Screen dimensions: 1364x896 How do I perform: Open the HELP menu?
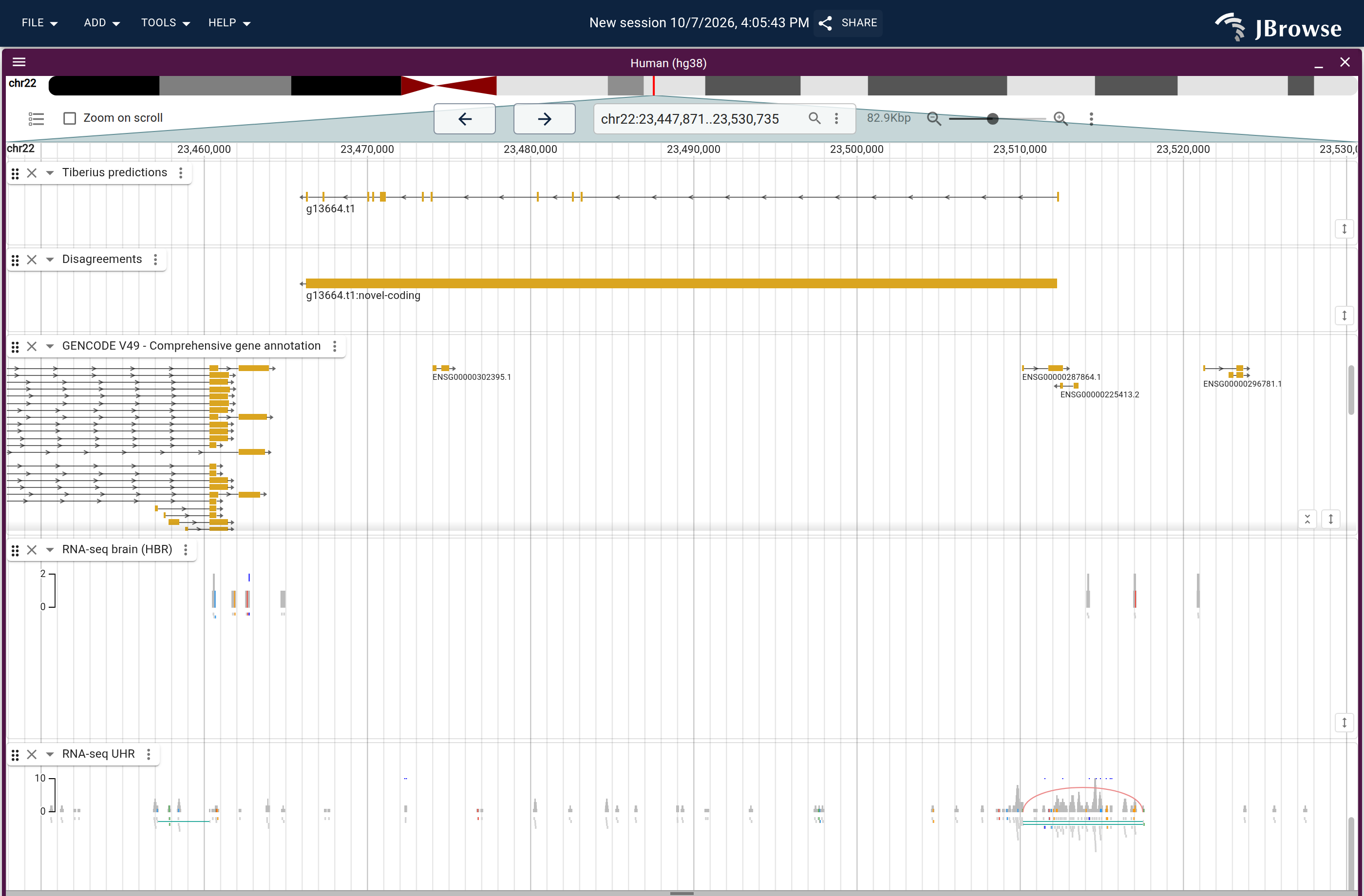[229, 23]
